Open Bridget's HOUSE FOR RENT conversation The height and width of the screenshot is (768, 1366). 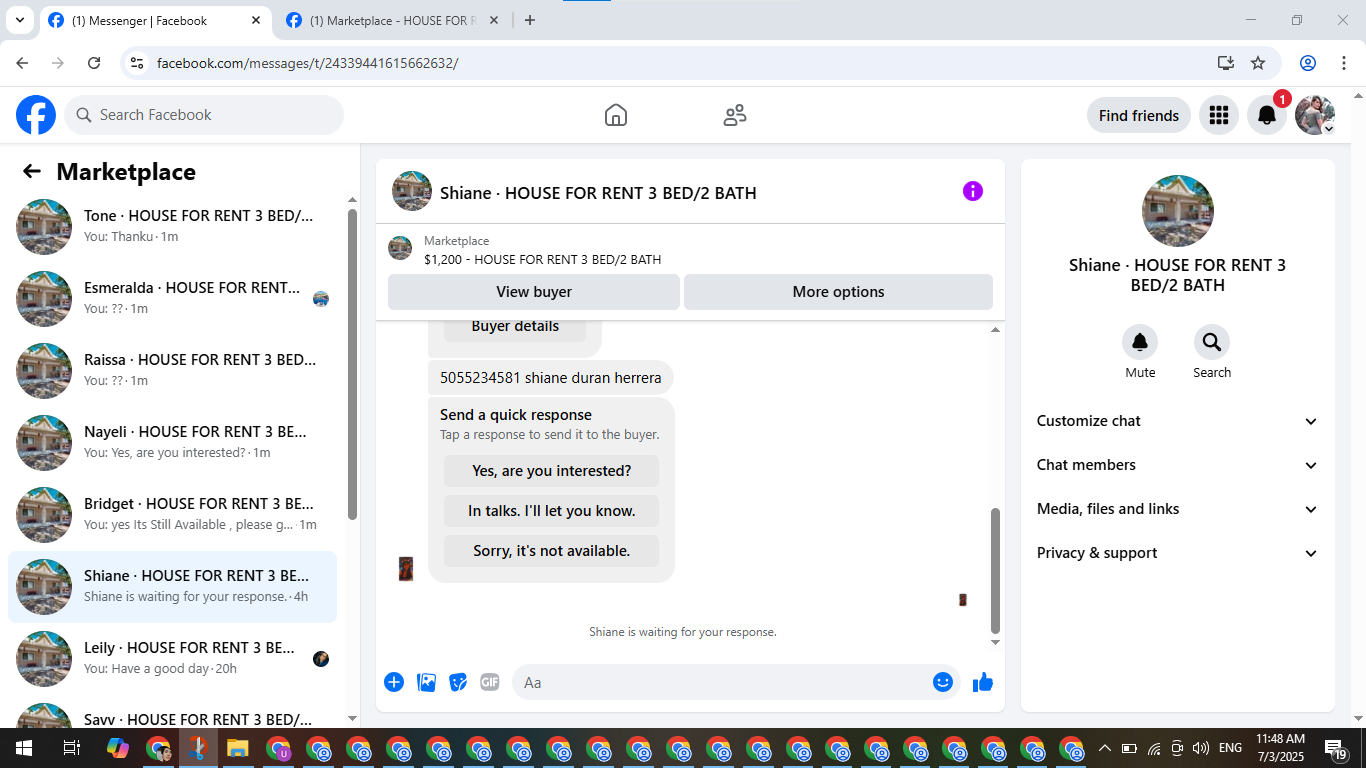[172, 515]
